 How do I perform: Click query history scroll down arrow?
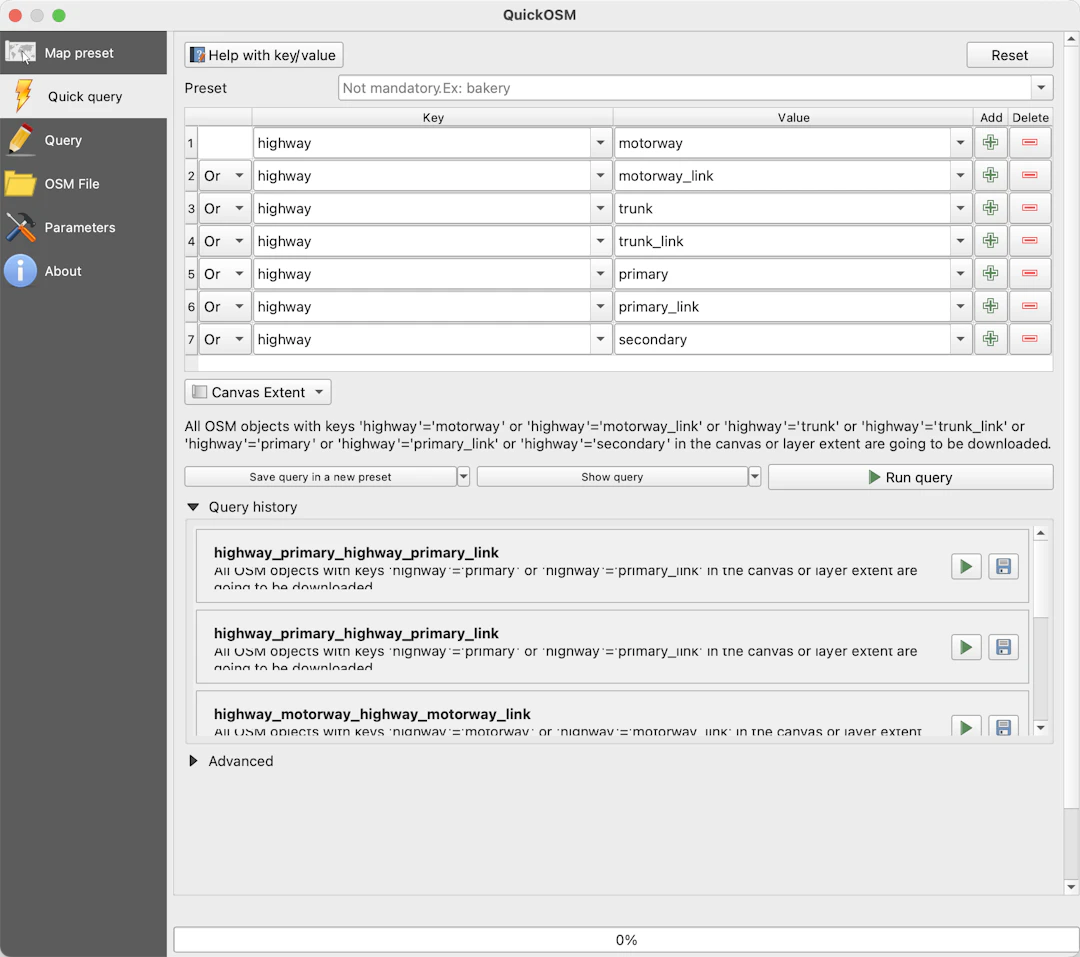tap(1041, 728)
